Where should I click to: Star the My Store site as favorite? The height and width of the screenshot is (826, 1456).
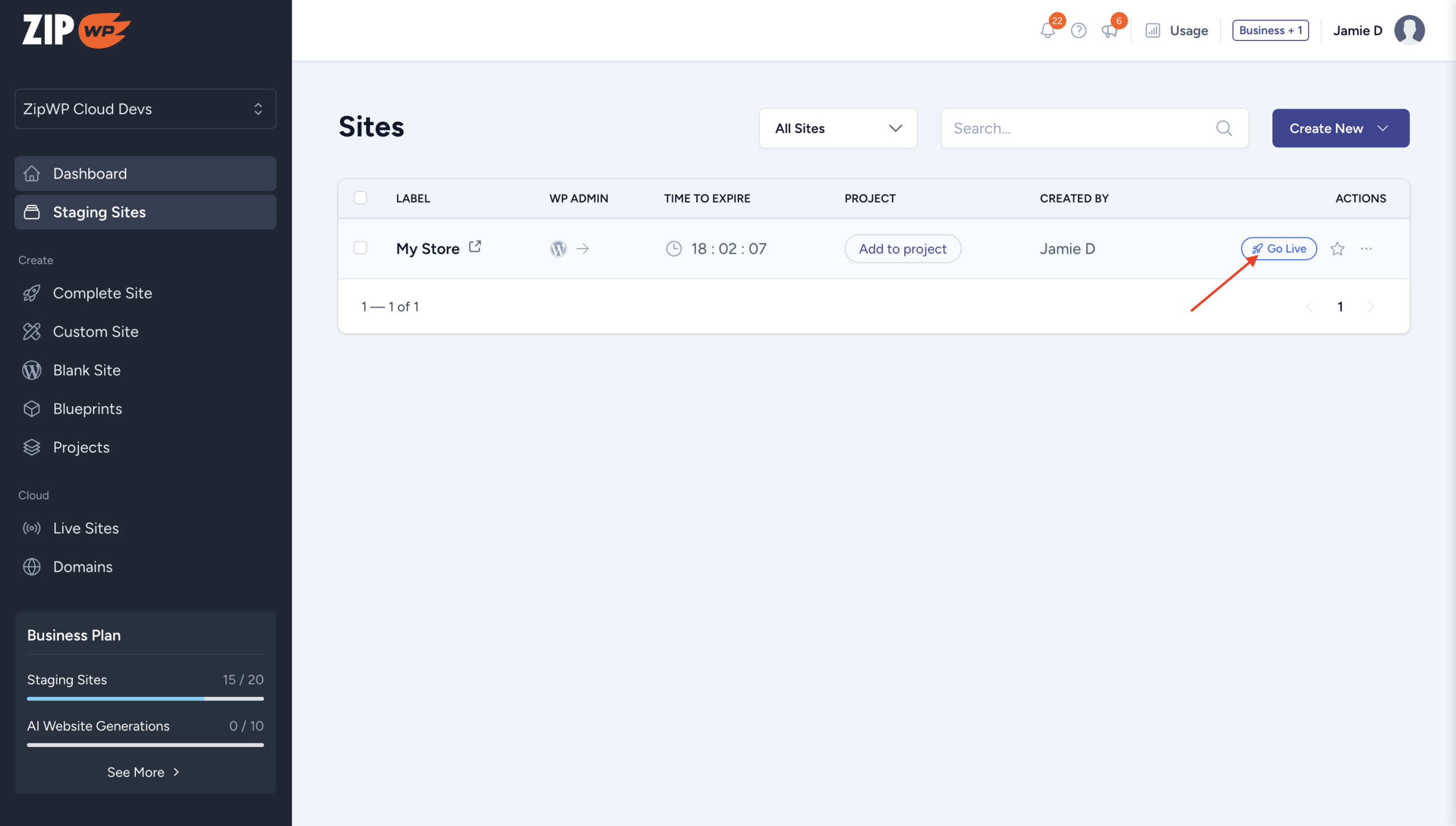pyautogui.click(x=1337, y=249)
